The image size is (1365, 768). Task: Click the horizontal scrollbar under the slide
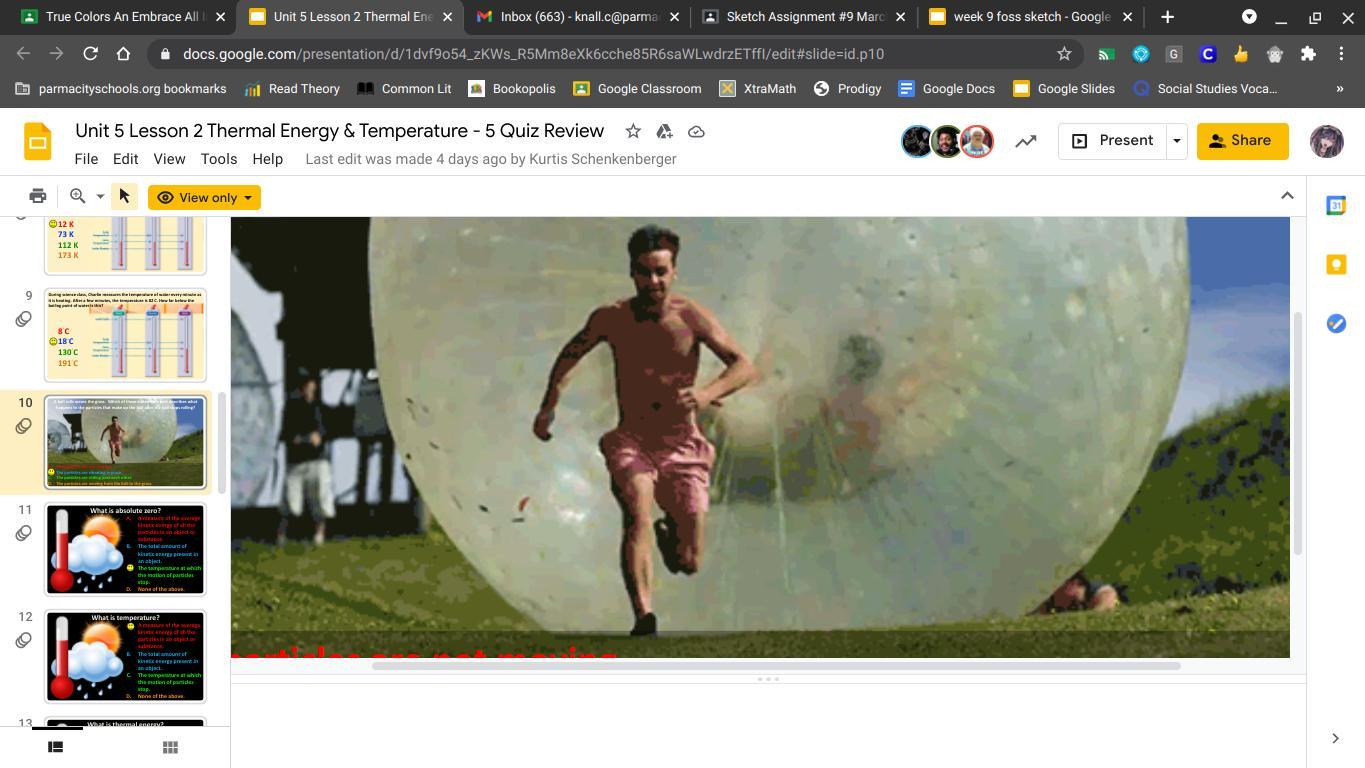(776, 666)
